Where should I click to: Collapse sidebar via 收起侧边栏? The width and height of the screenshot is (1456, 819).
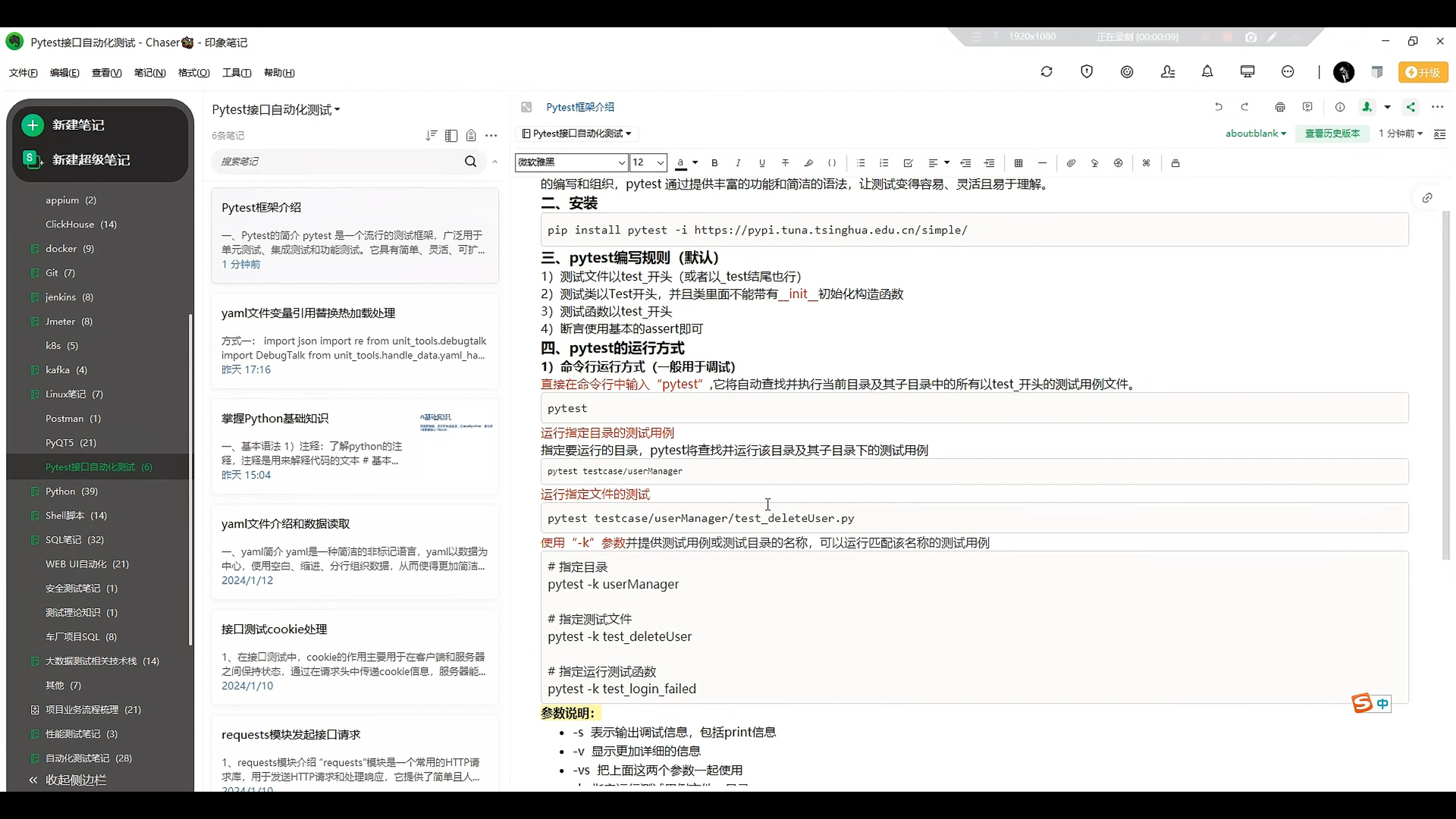click(x=67, y=780)
